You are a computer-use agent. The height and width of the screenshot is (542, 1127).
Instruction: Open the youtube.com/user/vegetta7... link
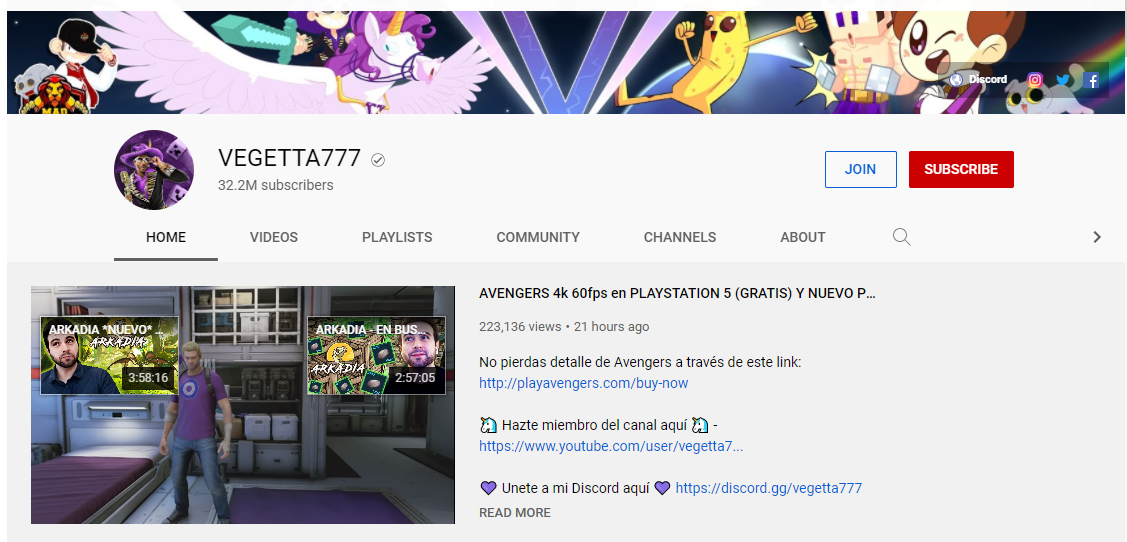[611, 446]
